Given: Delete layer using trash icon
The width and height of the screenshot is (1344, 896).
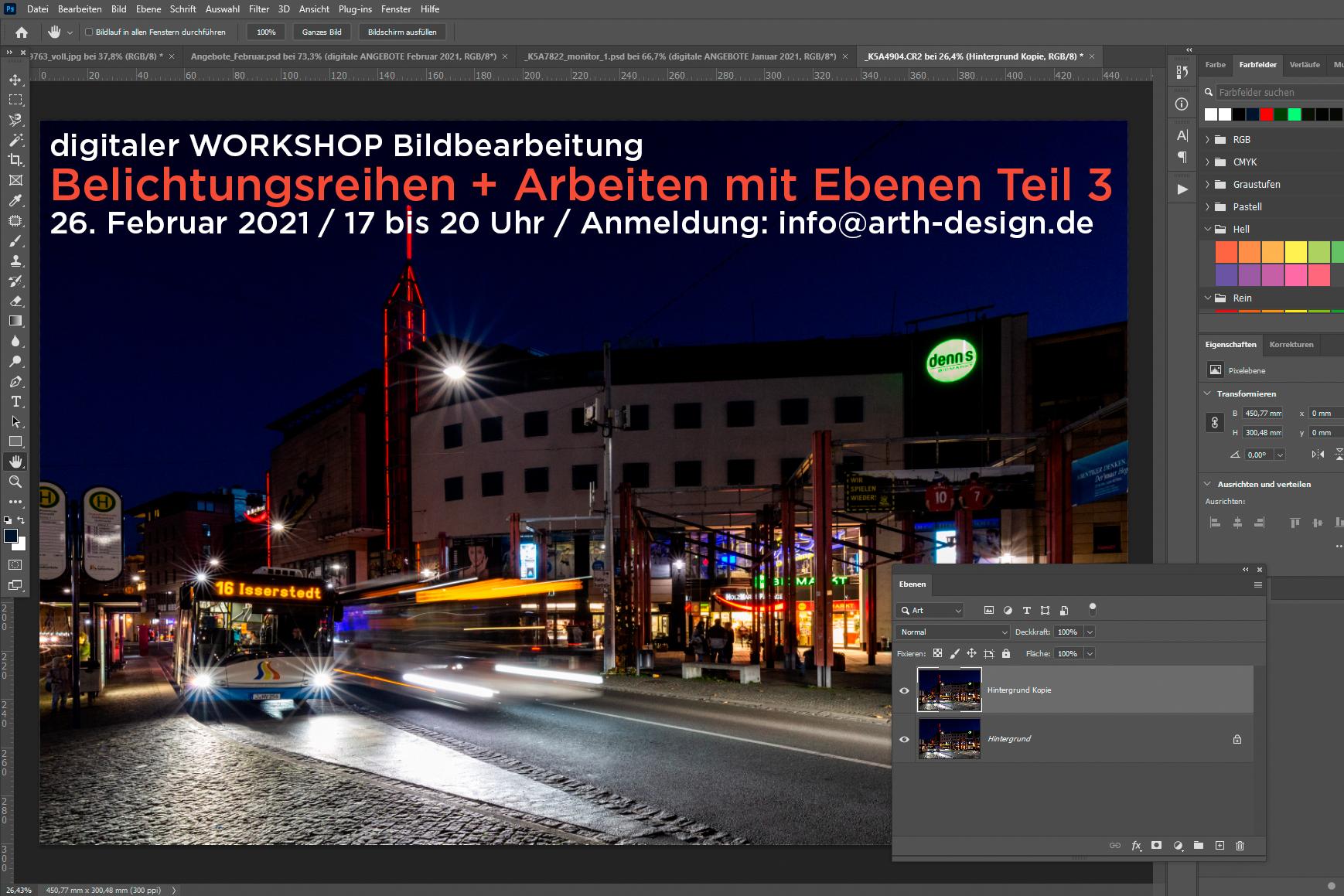Looking at the screenshot, I should [1240, 846].
